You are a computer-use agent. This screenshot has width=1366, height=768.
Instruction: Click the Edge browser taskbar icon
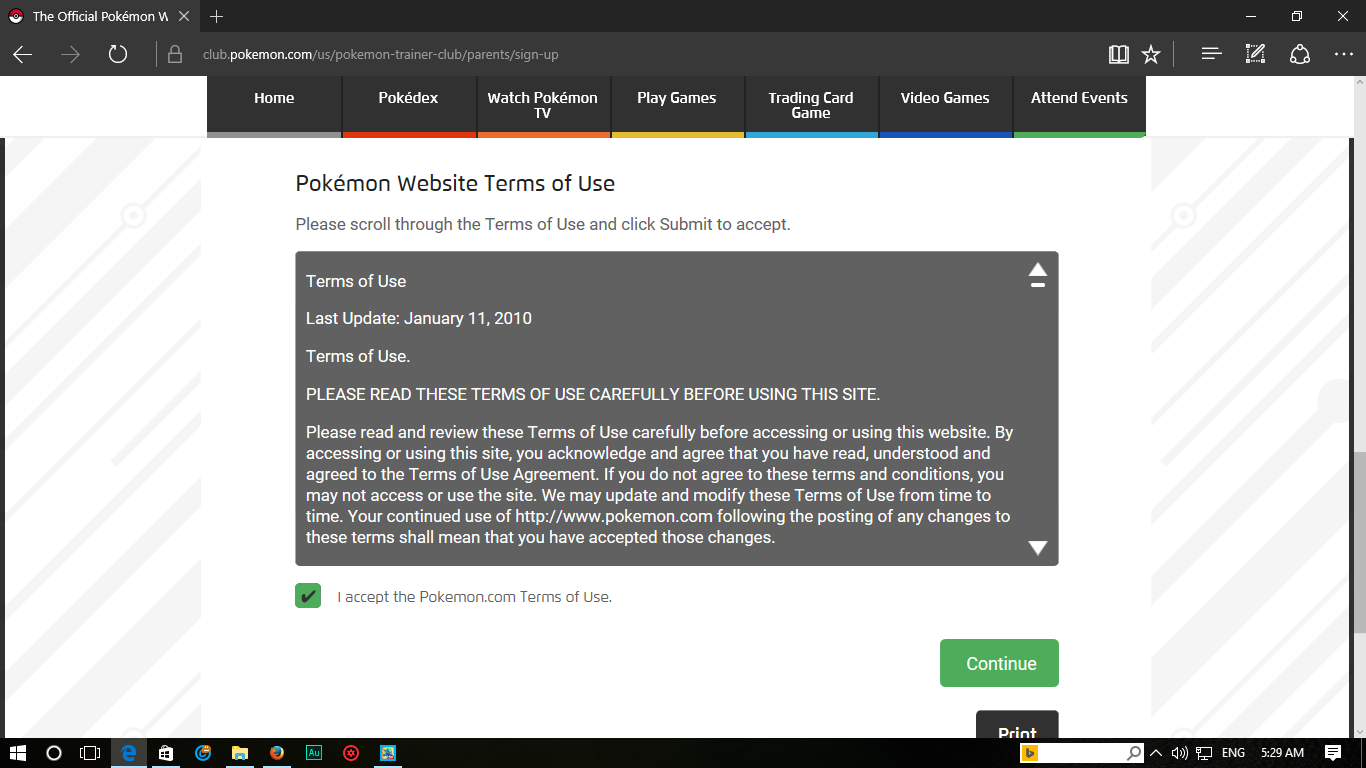[128, 753]
